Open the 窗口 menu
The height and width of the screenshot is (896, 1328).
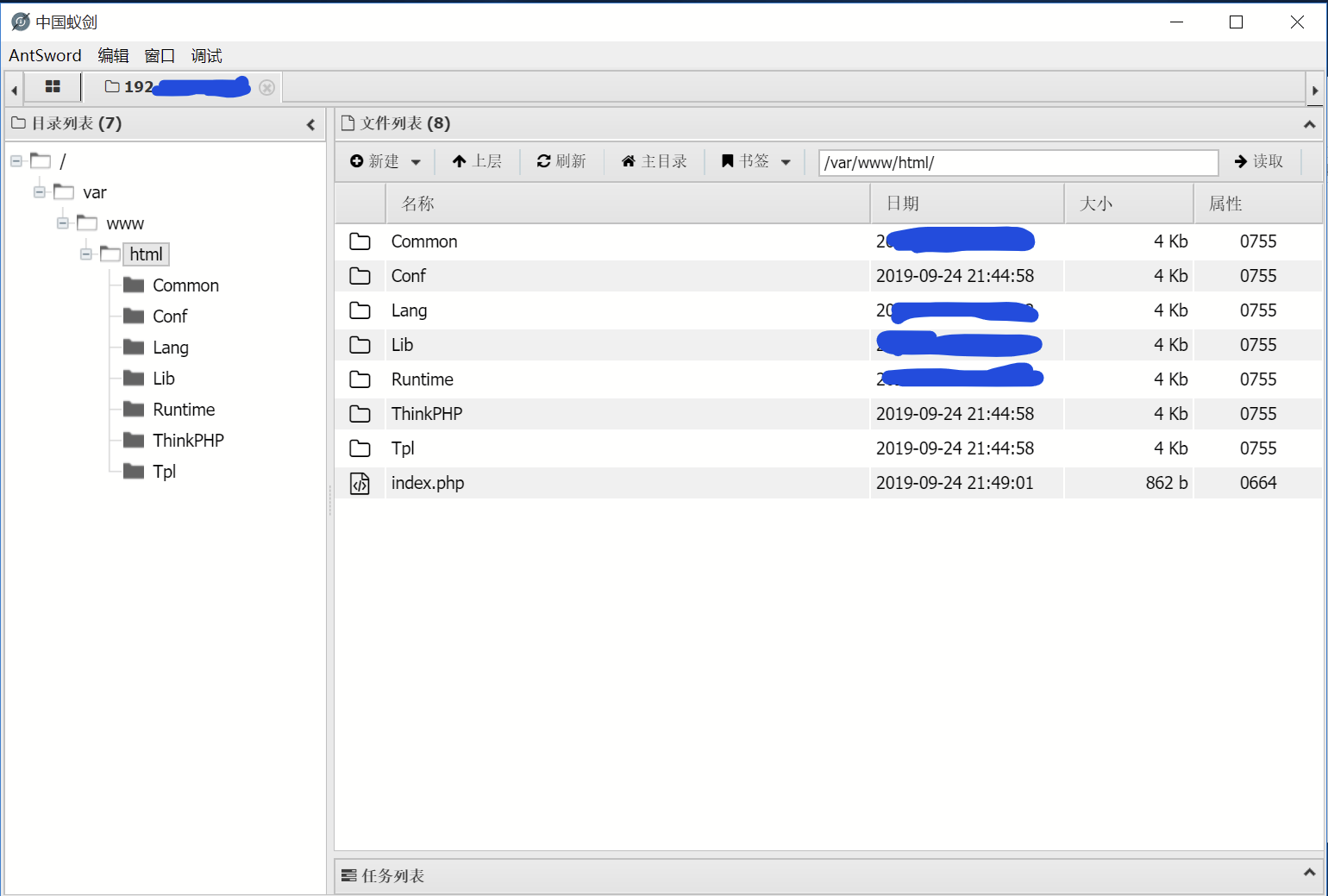click(160, 56)
